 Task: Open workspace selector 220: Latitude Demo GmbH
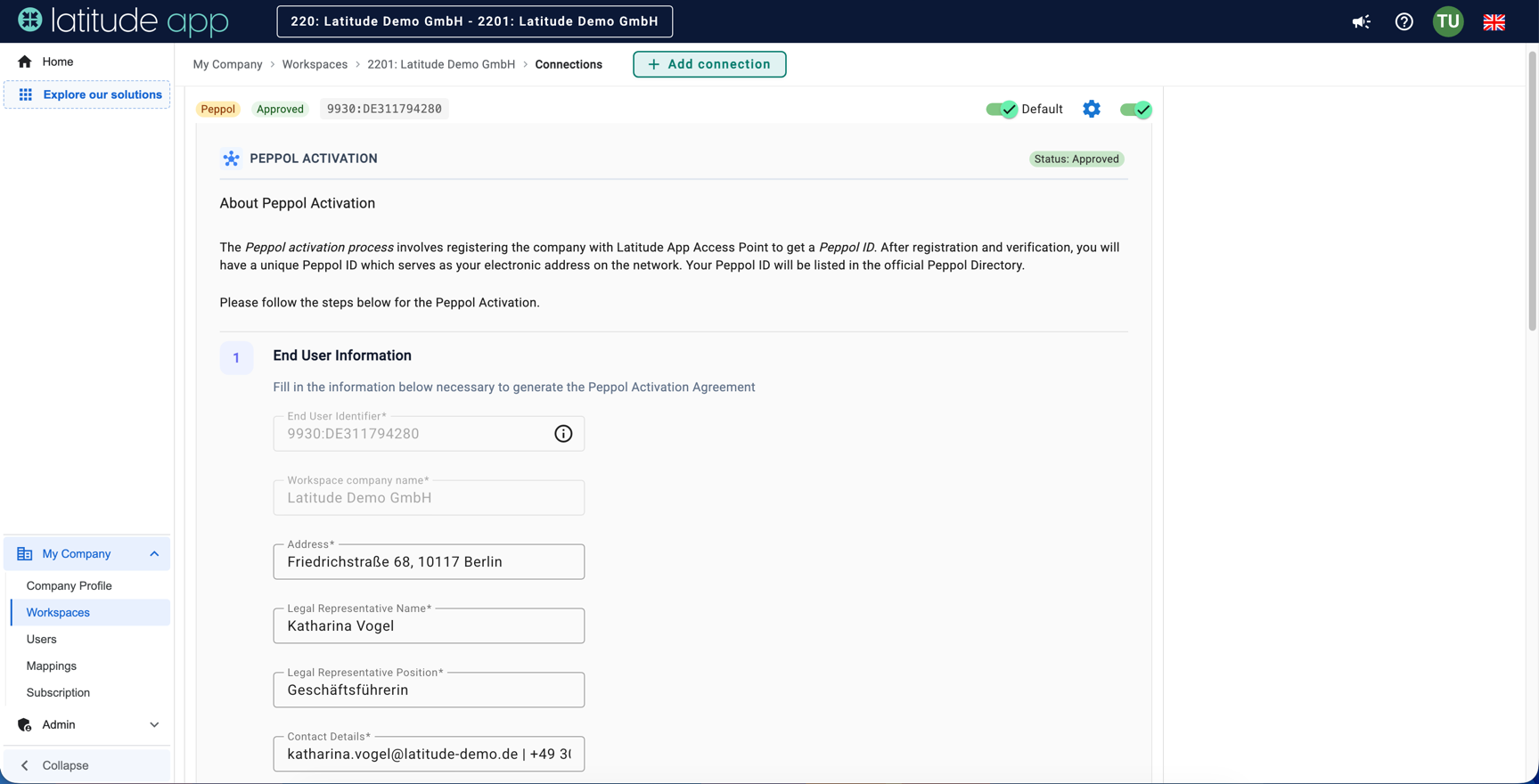point(475,21)
